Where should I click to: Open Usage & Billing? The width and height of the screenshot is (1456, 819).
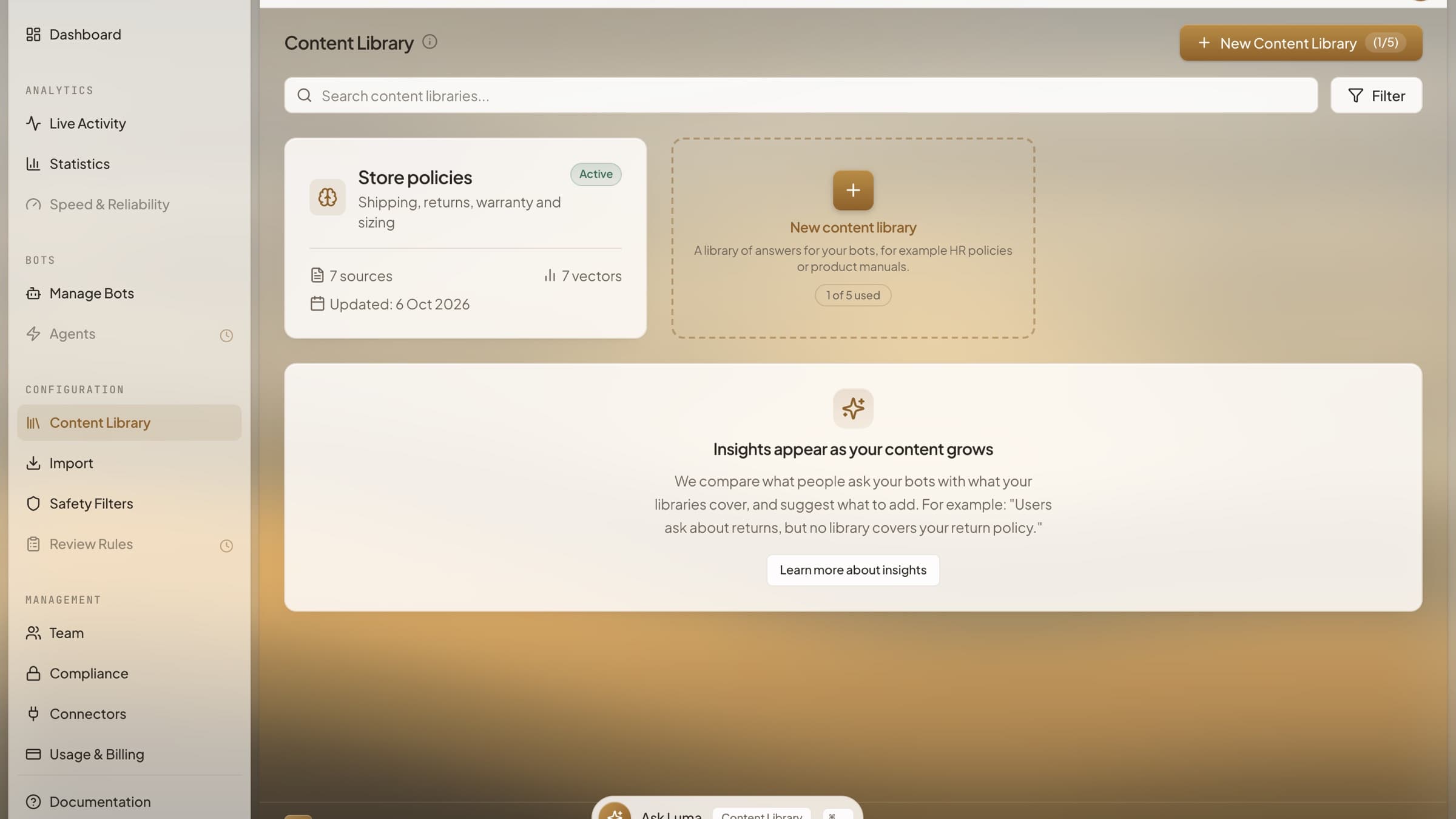[x=129, y=754]
